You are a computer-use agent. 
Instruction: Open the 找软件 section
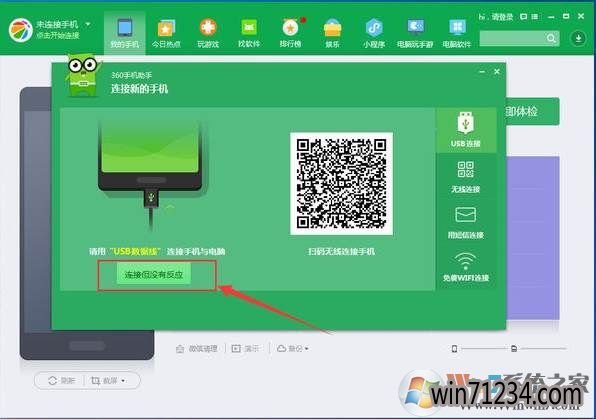point(249,33)
